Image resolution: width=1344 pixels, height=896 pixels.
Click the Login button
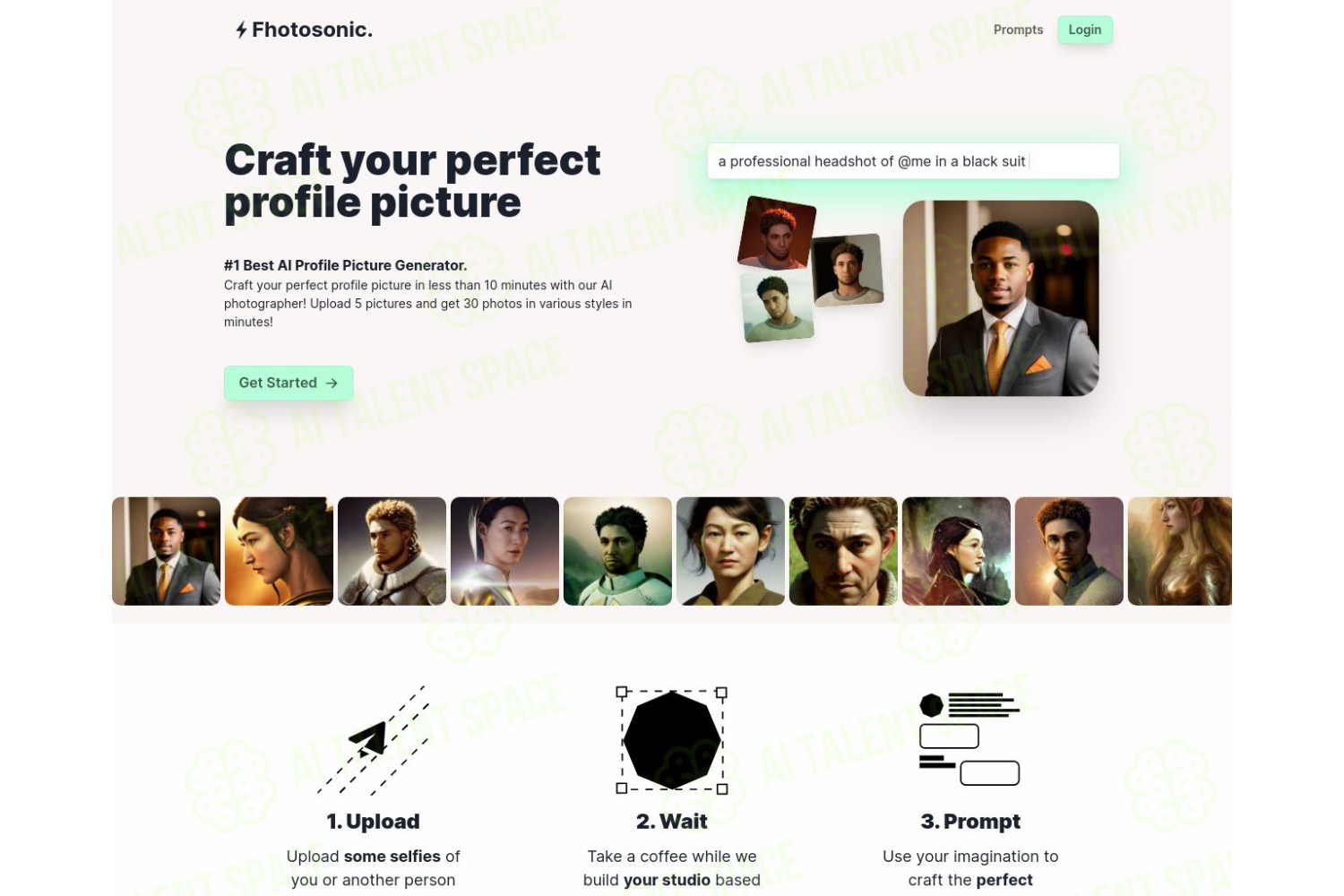tap(1085, 30)
